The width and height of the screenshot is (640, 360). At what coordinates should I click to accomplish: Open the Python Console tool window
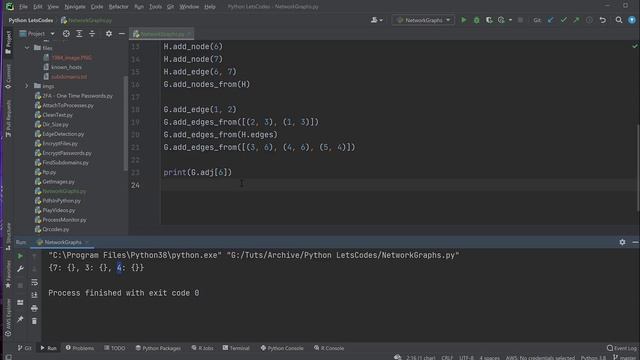tap(282, 348)
